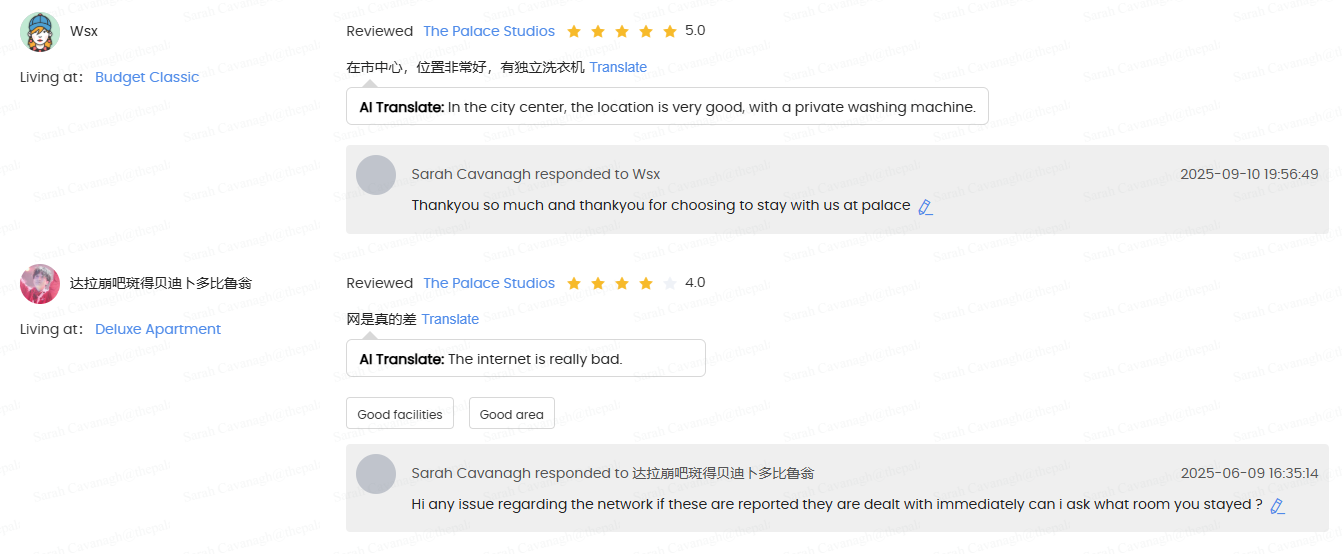The image size is (1342, 554).
Task: Click Sarah Cavanagh's avatar in the Wsx reply
Action: (x=376, y=175)
